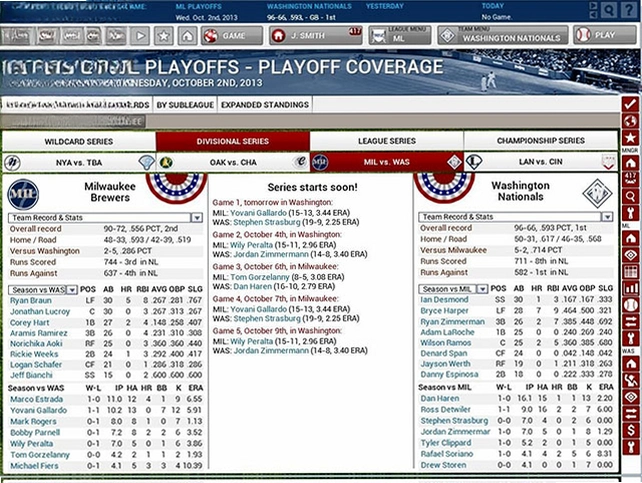Open WAS player roster sidebar icon
The width and height of the screenshot is (642, 483).
coord(631,380)
